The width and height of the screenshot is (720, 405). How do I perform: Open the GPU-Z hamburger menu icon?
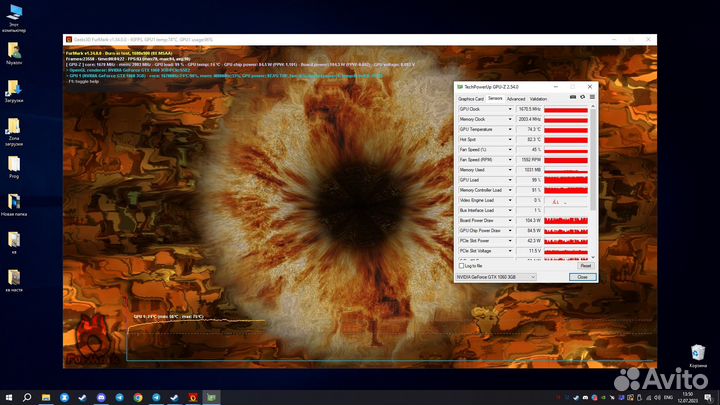(x=592, y=97)
